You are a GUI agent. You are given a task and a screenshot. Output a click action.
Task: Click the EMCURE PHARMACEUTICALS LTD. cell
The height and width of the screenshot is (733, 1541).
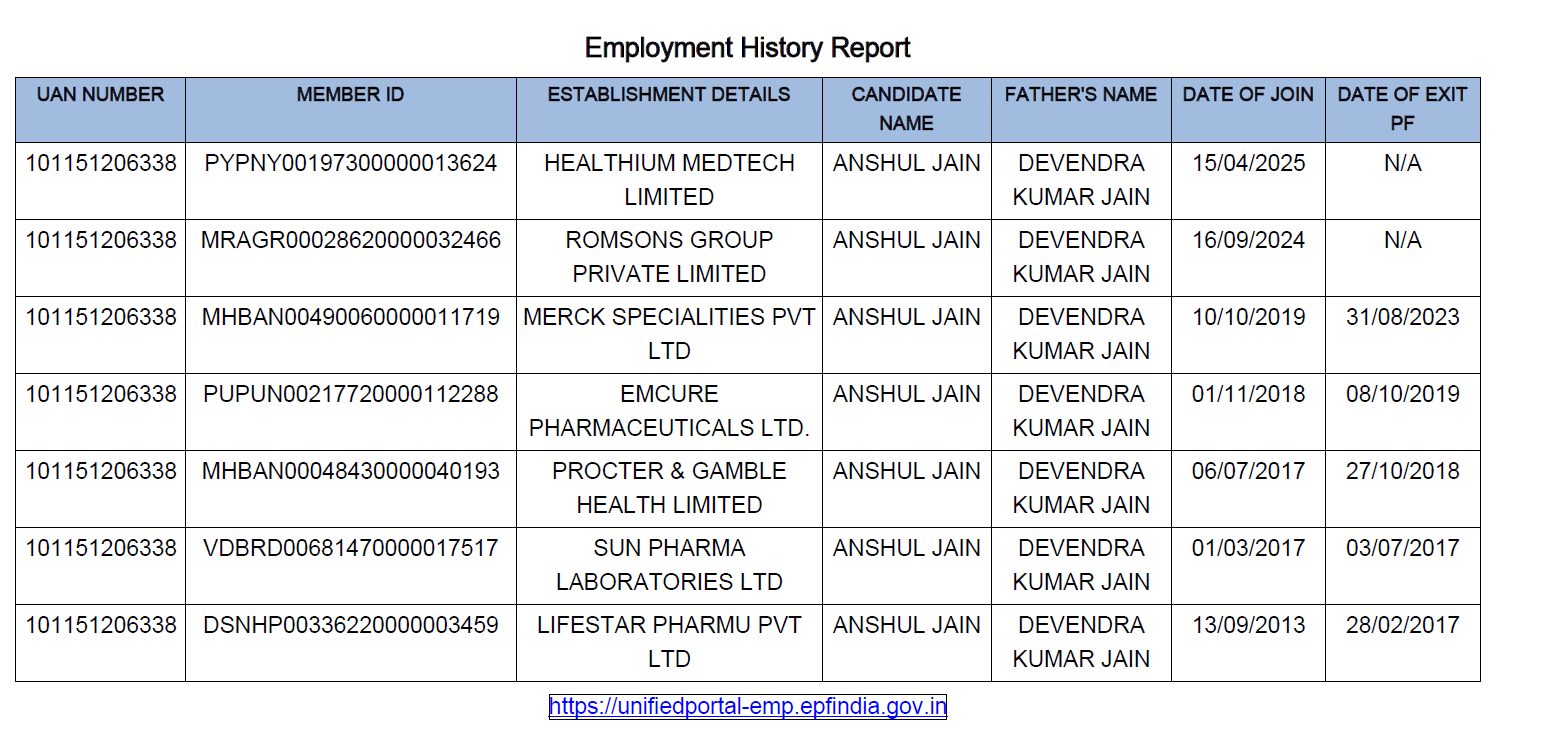(x=669, y=411)
